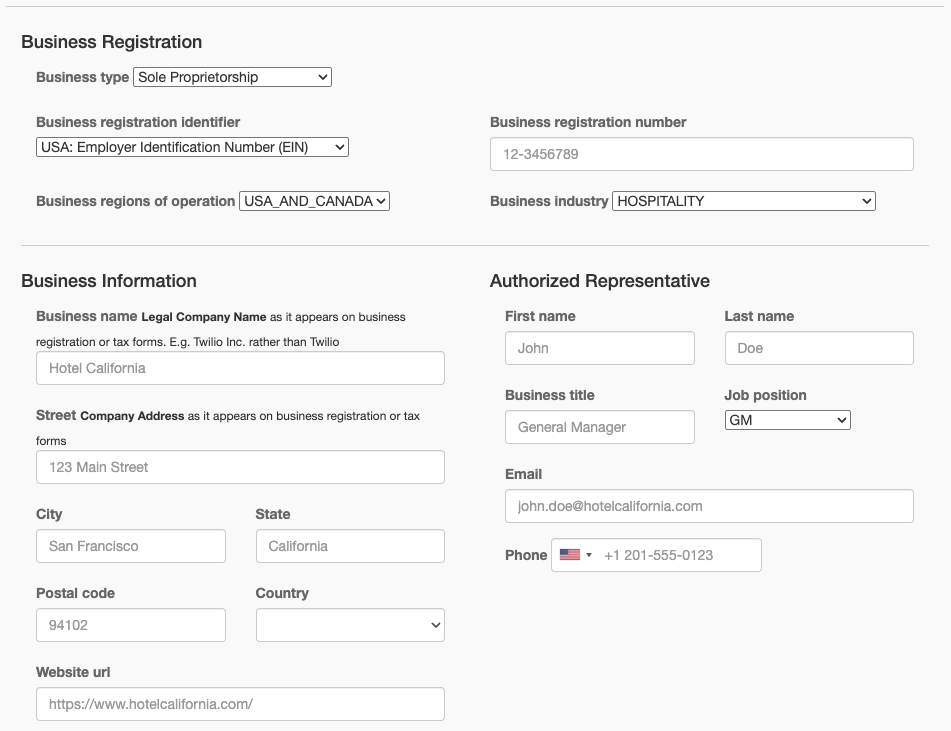The width and height of the screenshot is (951, 731).
Task: Expand the Country dropdown
Action: click(350, 625)
